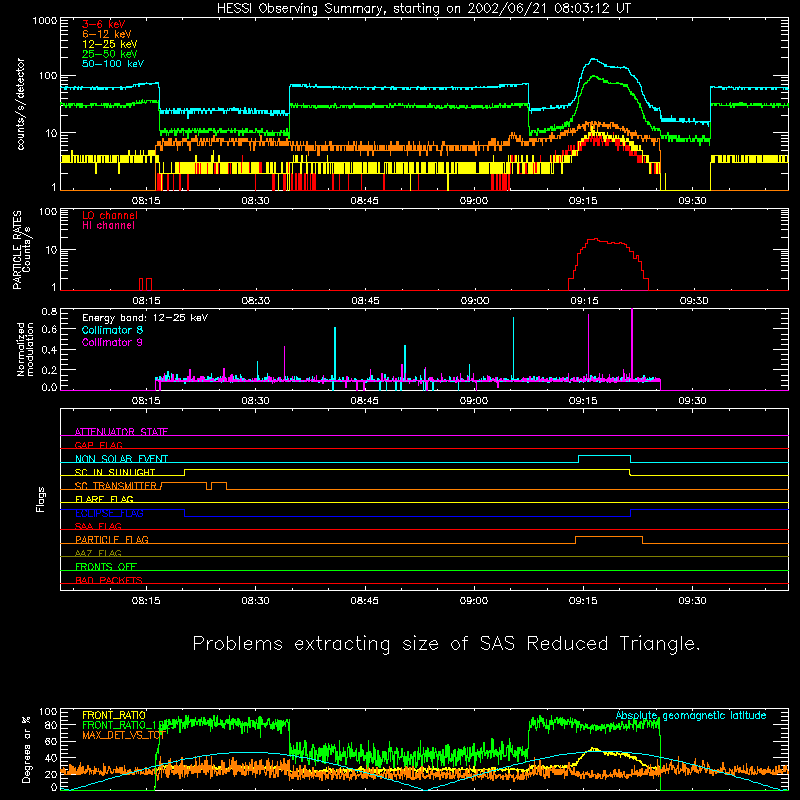800x800 pixels.
Task: Click the 08:15 time label under the count-rate panel
Action: tap(146, 201)
